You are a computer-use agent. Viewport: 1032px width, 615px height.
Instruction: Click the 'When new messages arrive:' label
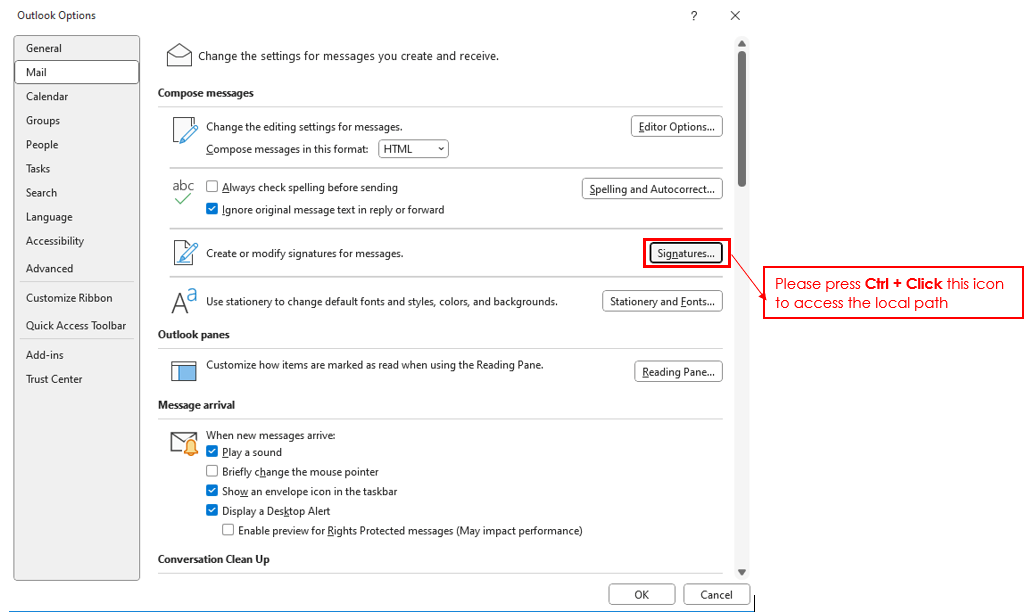point(271,435)
